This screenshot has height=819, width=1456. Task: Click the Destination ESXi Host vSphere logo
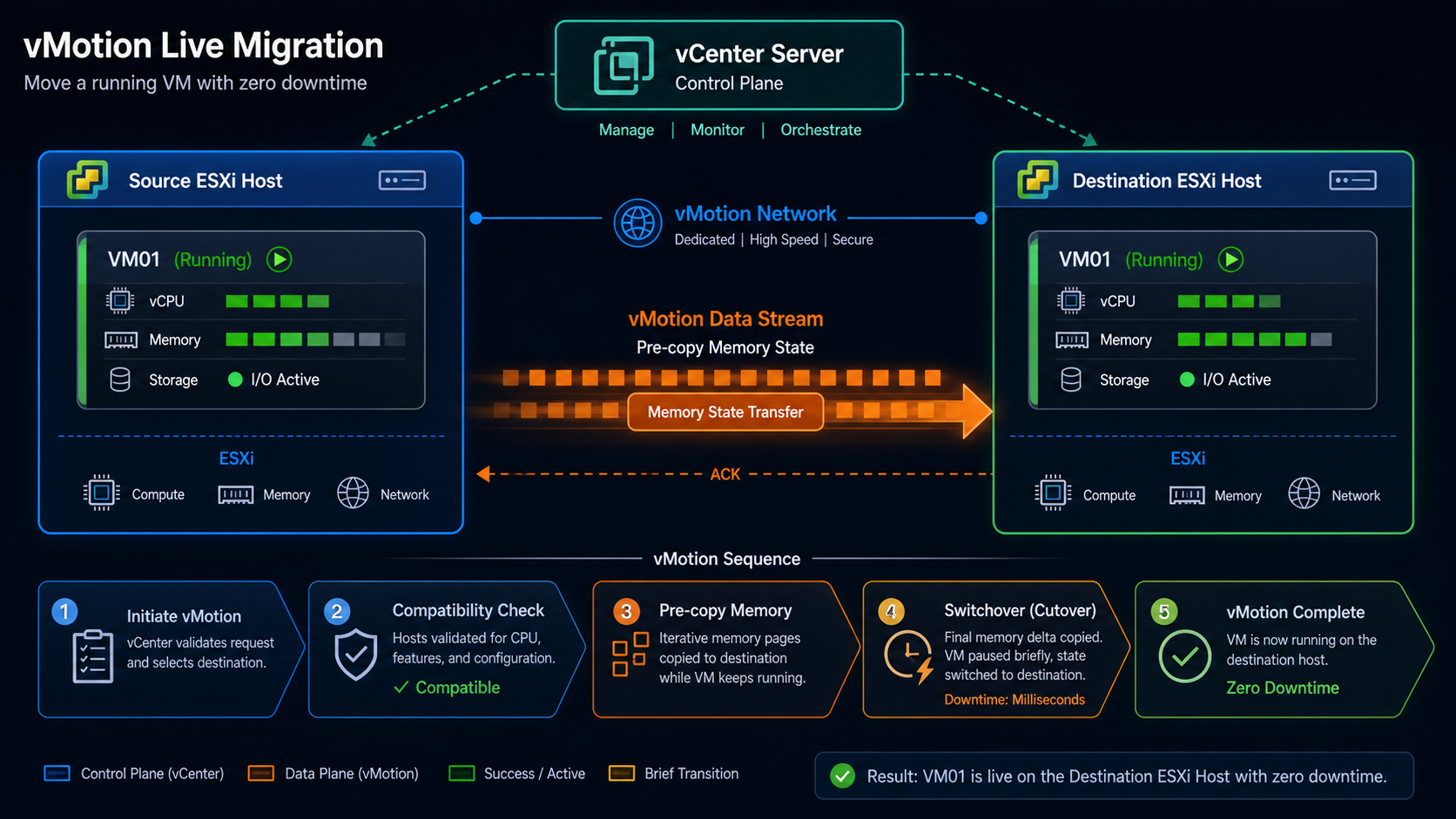1037,180
